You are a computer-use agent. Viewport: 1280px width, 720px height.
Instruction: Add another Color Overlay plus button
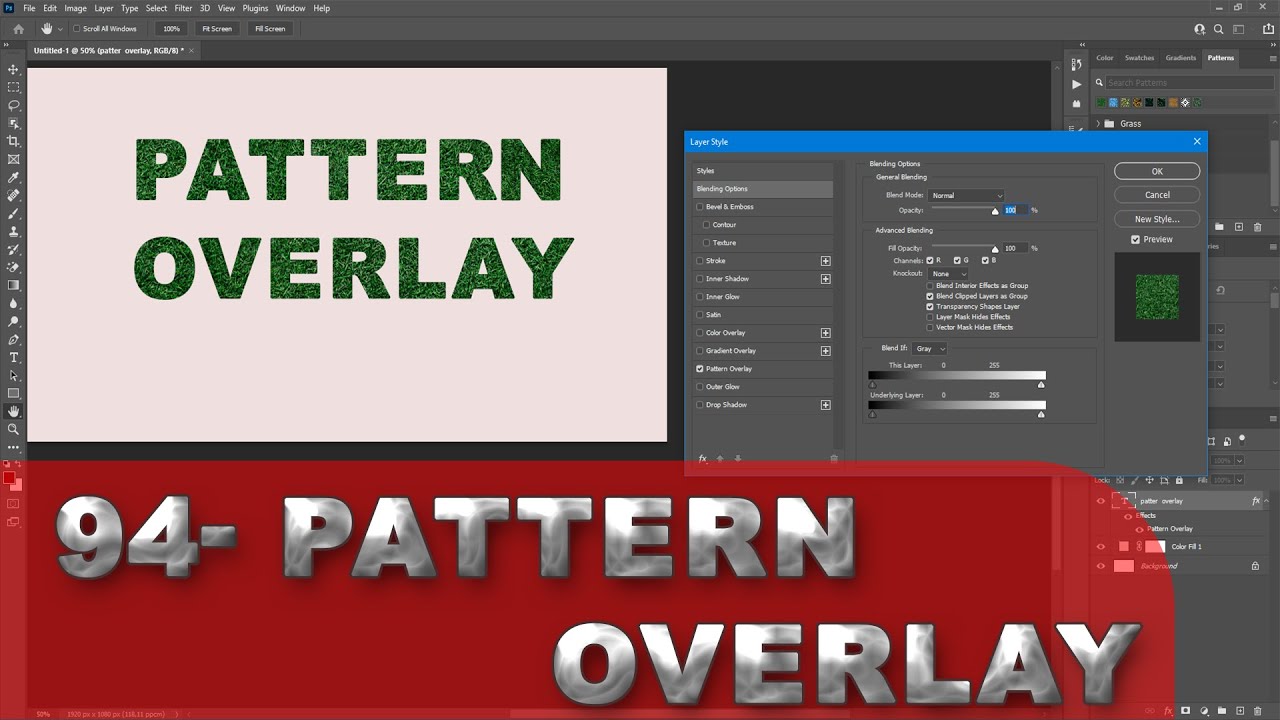point(826,333)
